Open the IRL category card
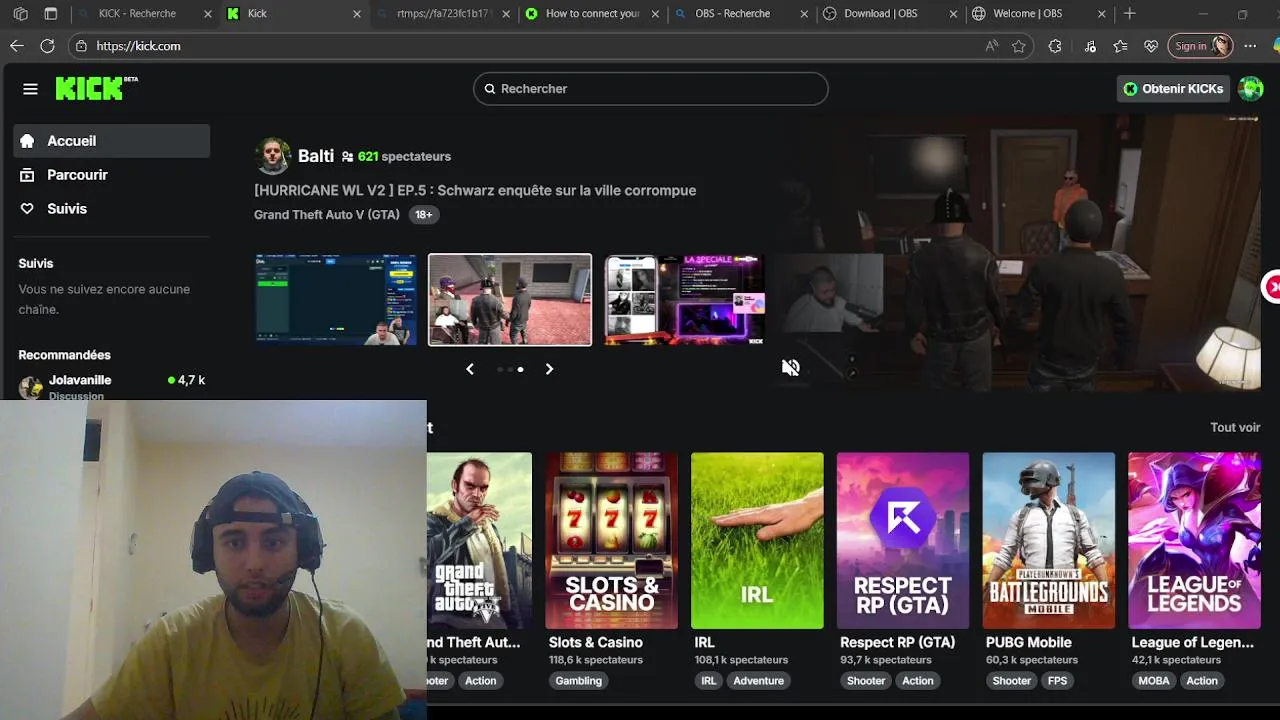The width and height of the screenshot is (1280, 720). (x=757, y=541)
